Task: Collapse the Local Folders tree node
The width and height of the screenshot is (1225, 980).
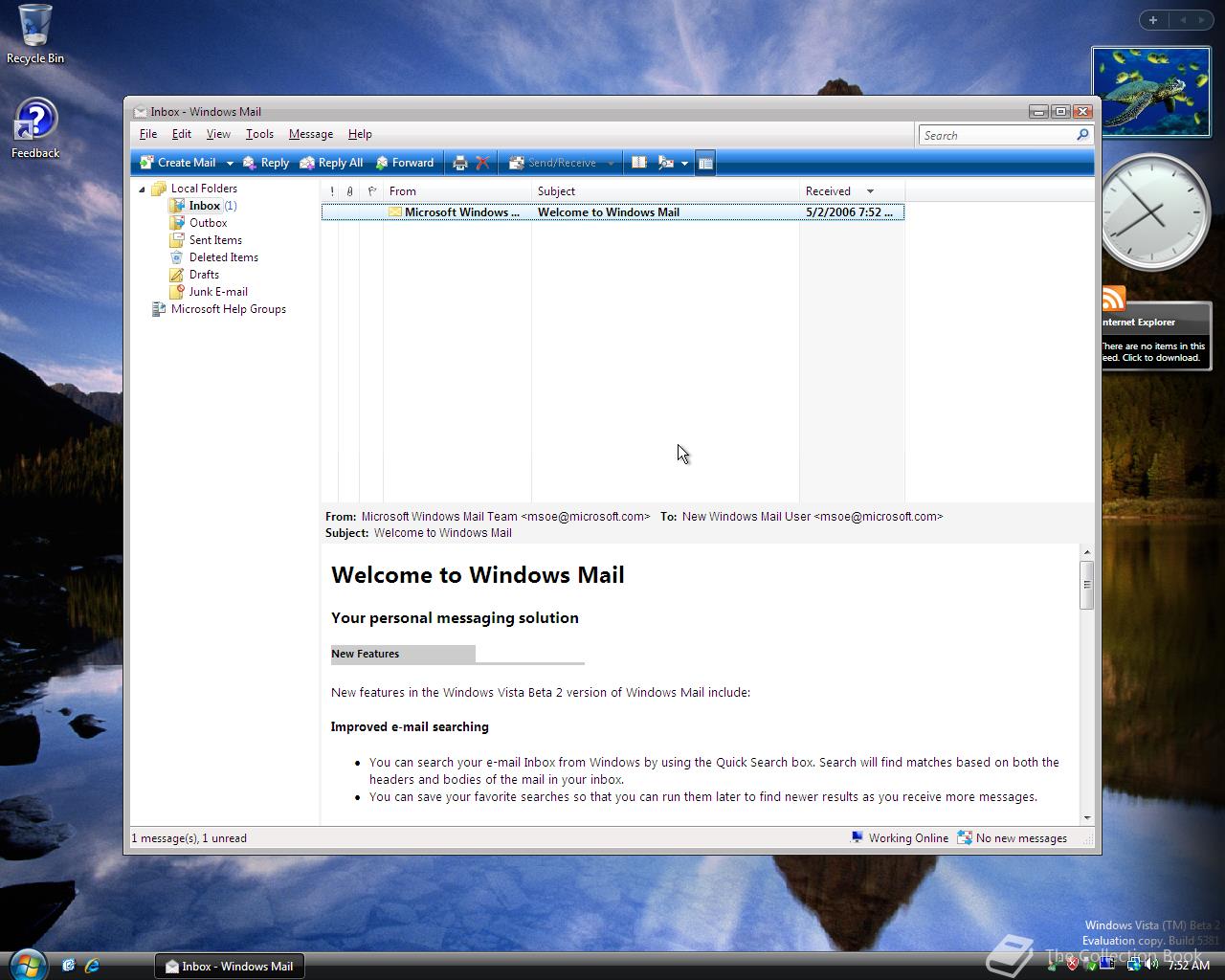Action: (142, 189)
